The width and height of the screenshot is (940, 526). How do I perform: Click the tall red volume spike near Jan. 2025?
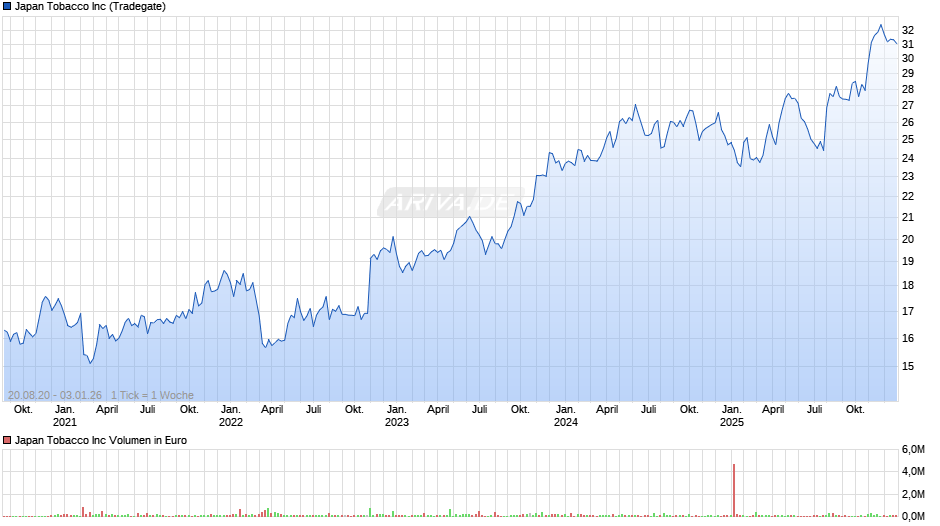click(734, 490)
